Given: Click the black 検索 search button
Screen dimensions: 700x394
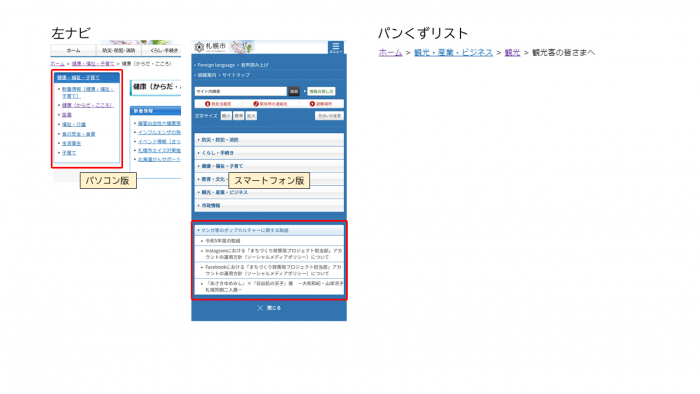Looking at the screenshot, I should click(294, 91).
